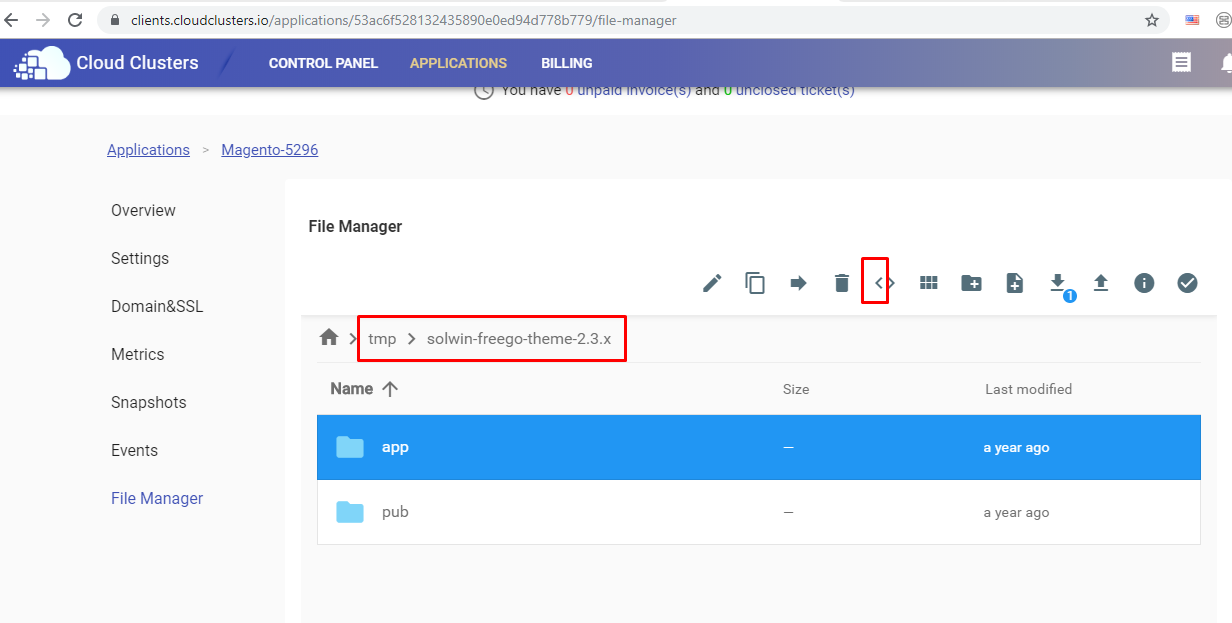This screenshot has height=623, width=1232.
Task: Sort files by Name column arrow
Action: click(x=390, y=389)
